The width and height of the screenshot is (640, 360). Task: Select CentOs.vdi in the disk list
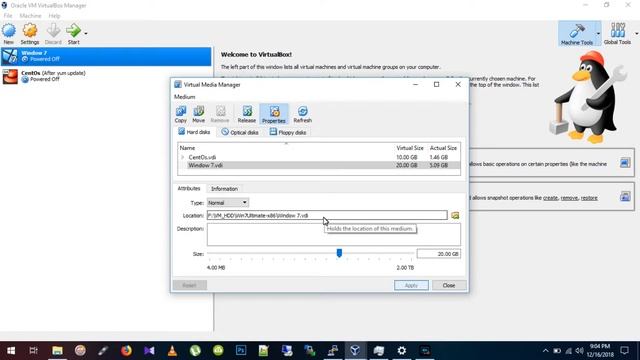319,157
